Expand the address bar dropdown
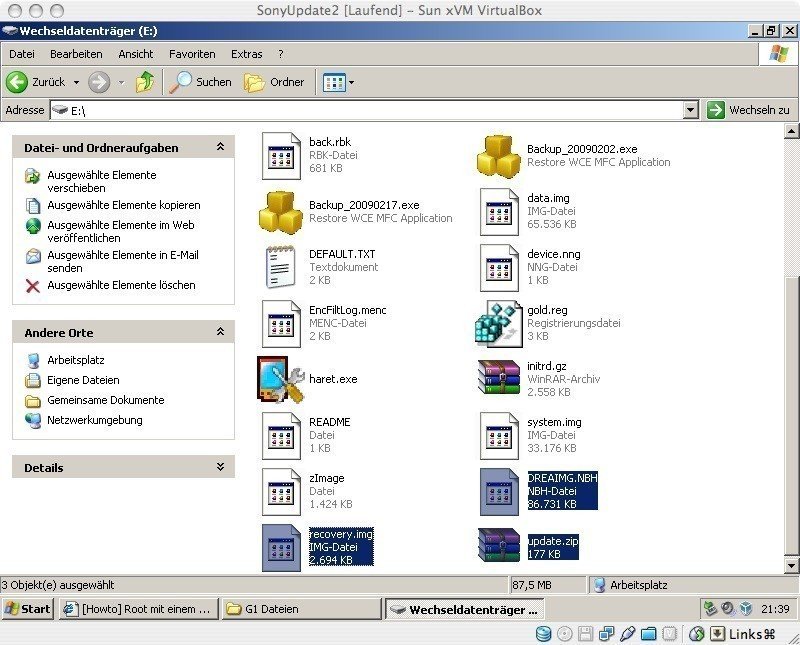The width and height of the screenshot is (800, 645). point(690,110)
